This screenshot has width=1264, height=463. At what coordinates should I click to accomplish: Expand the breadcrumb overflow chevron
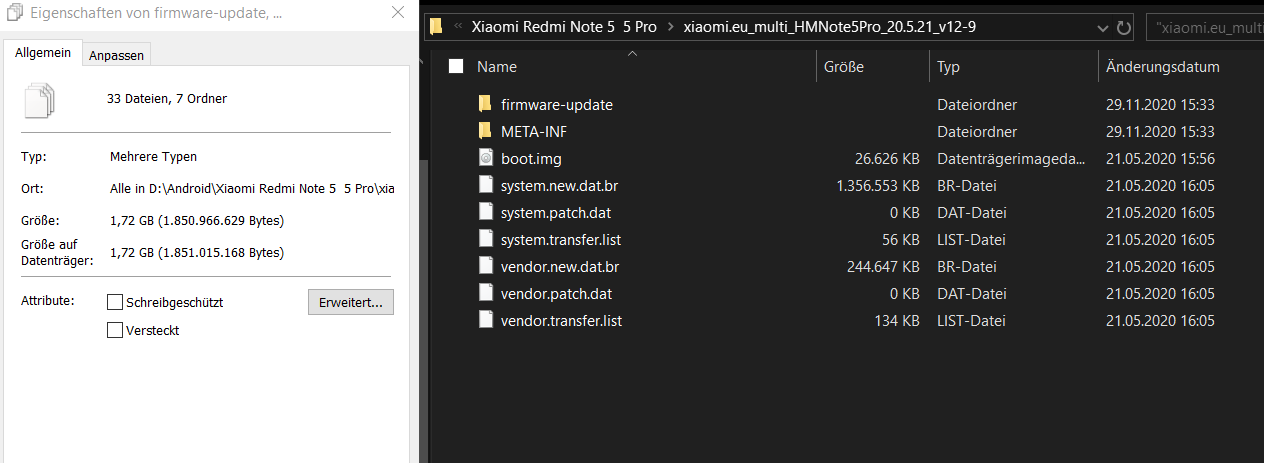[458, 27]
